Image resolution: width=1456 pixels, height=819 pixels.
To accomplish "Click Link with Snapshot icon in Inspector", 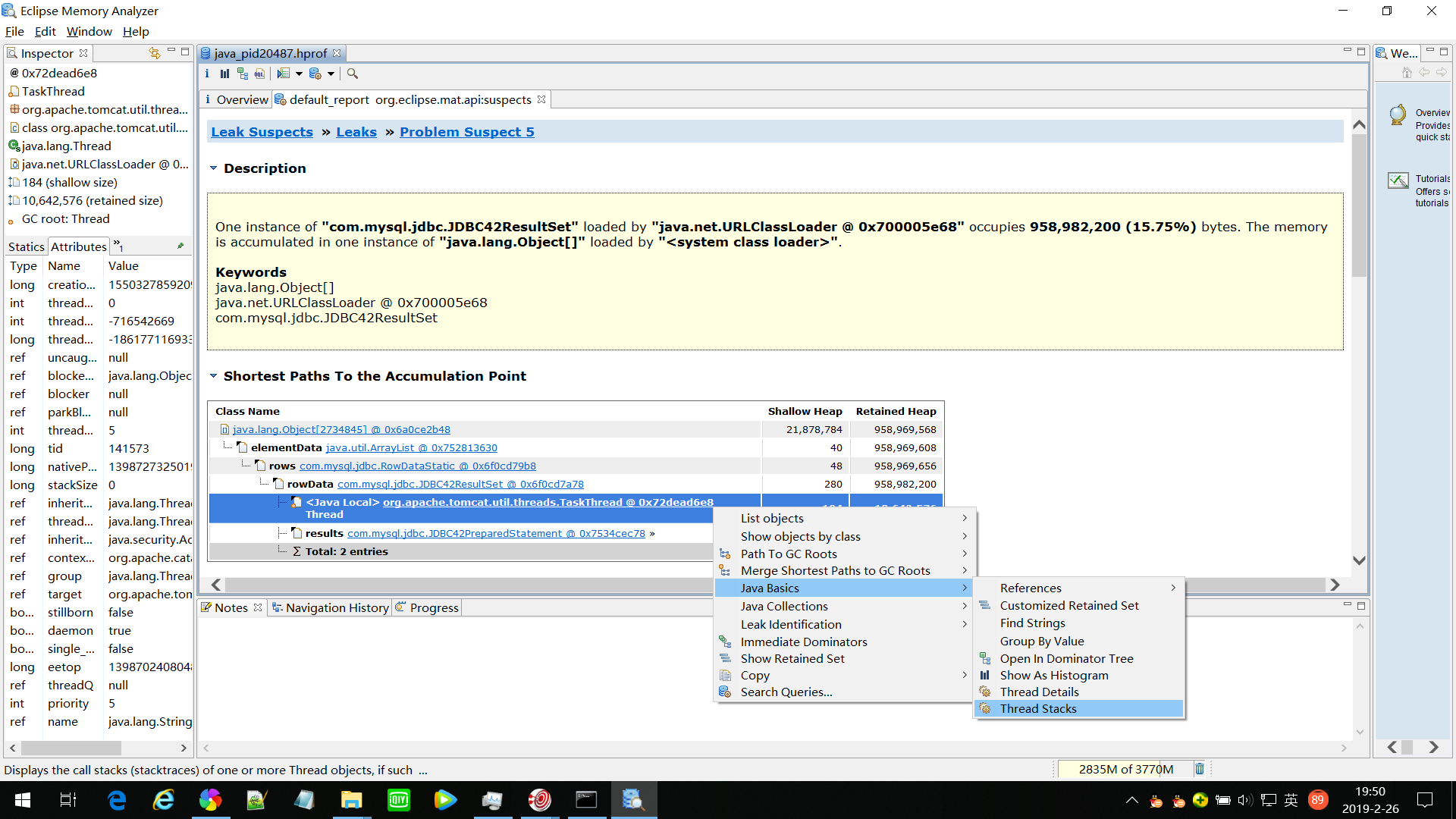I will click(x=154, y=53).
